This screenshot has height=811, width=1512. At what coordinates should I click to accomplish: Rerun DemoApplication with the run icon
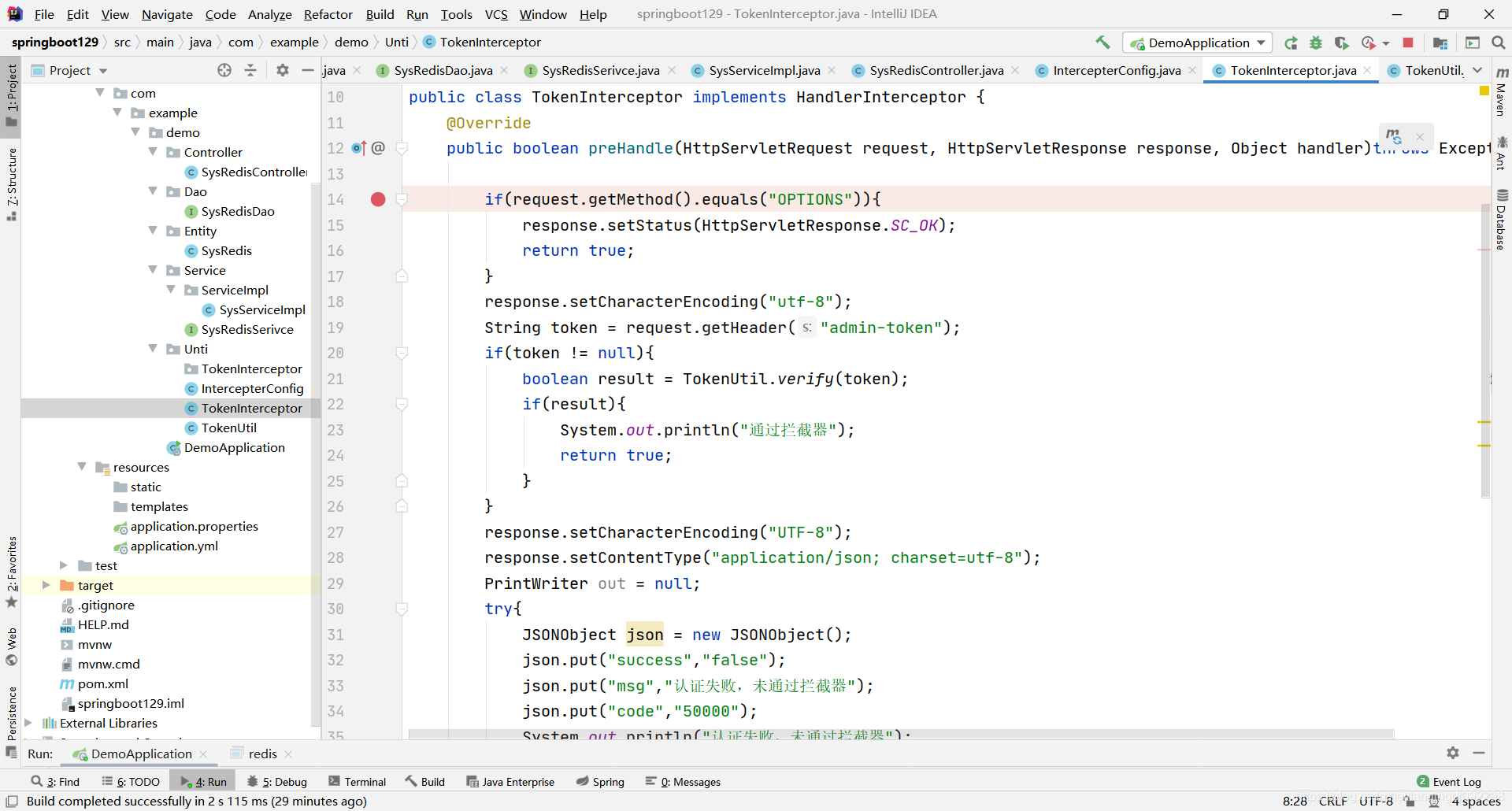pos(1291,43)
